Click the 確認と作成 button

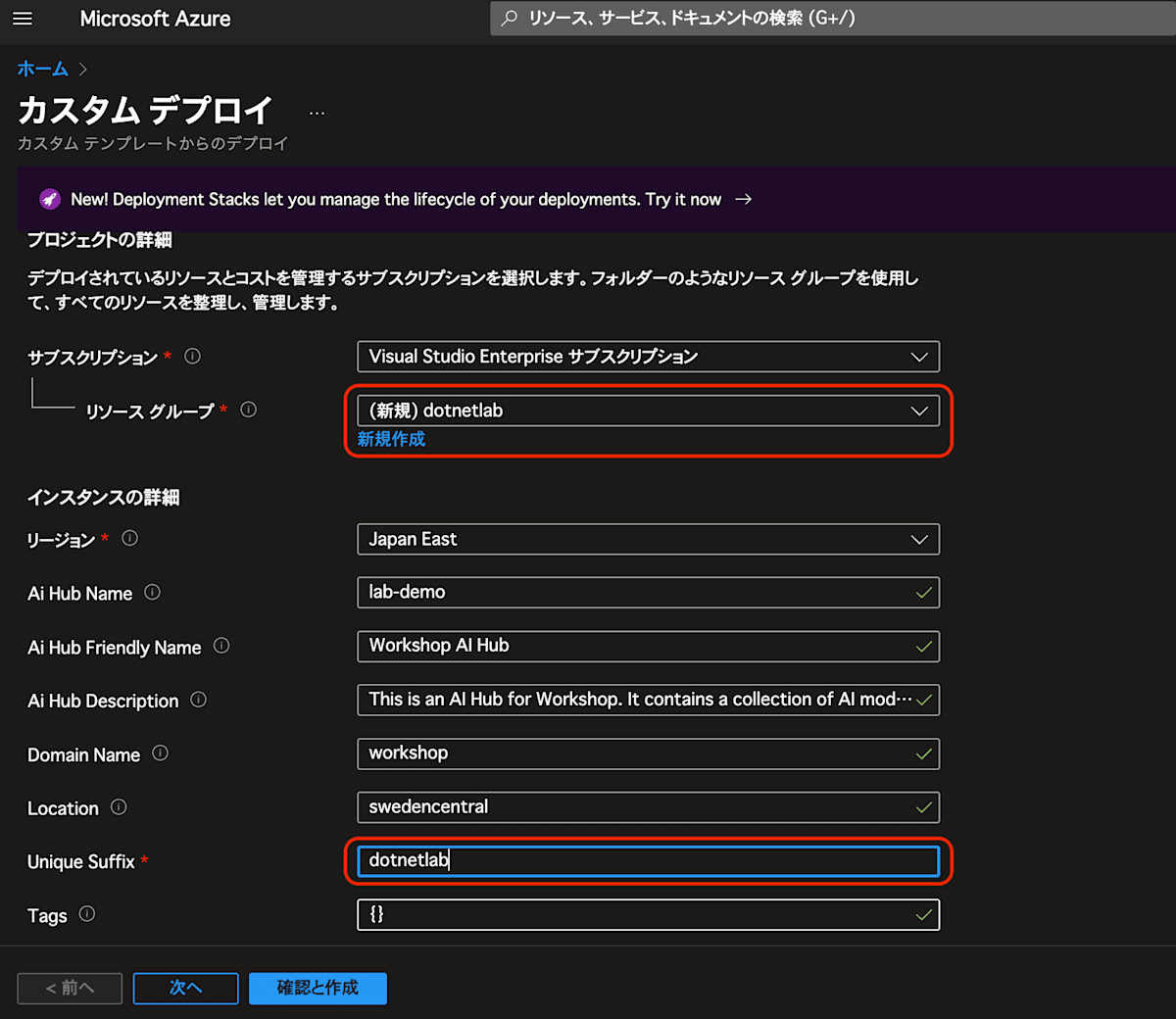[x=318, y=988]
